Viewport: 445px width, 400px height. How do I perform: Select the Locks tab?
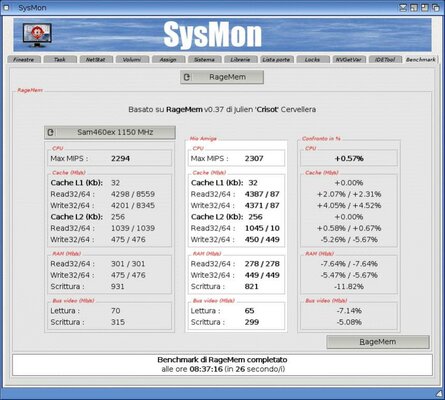click(x=313, y=59)
